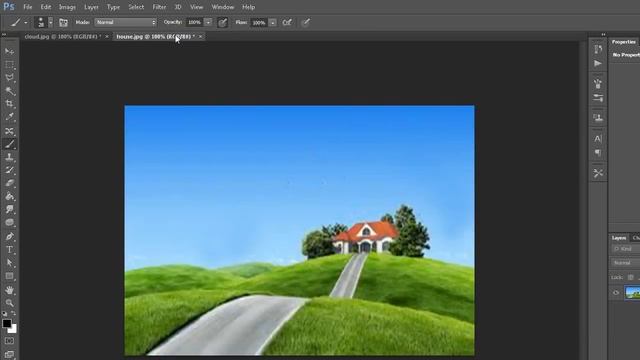640x360 pixels.
Task: Select the Path Selection tool
Action: coord(9,263)
